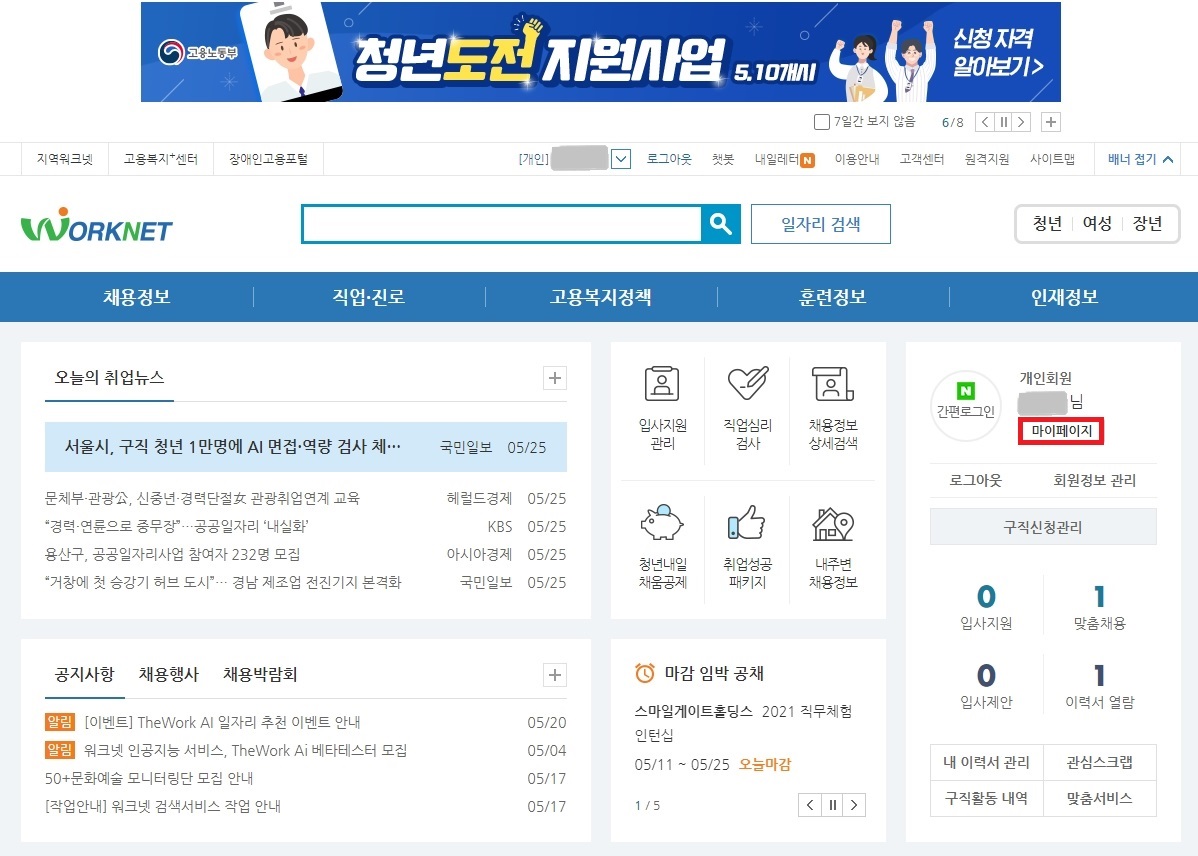
Task: Open 지역워크넷 link
Action: [65, 159]
